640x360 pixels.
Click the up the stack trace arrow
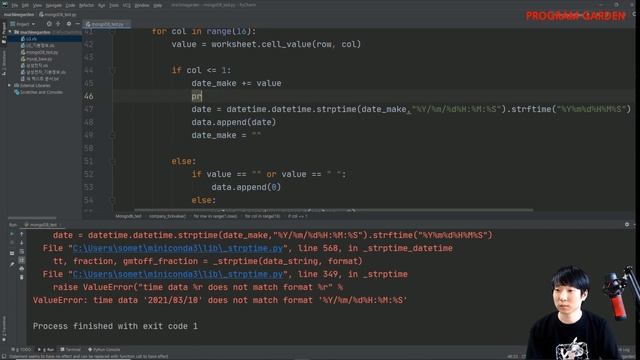[22, 234]
